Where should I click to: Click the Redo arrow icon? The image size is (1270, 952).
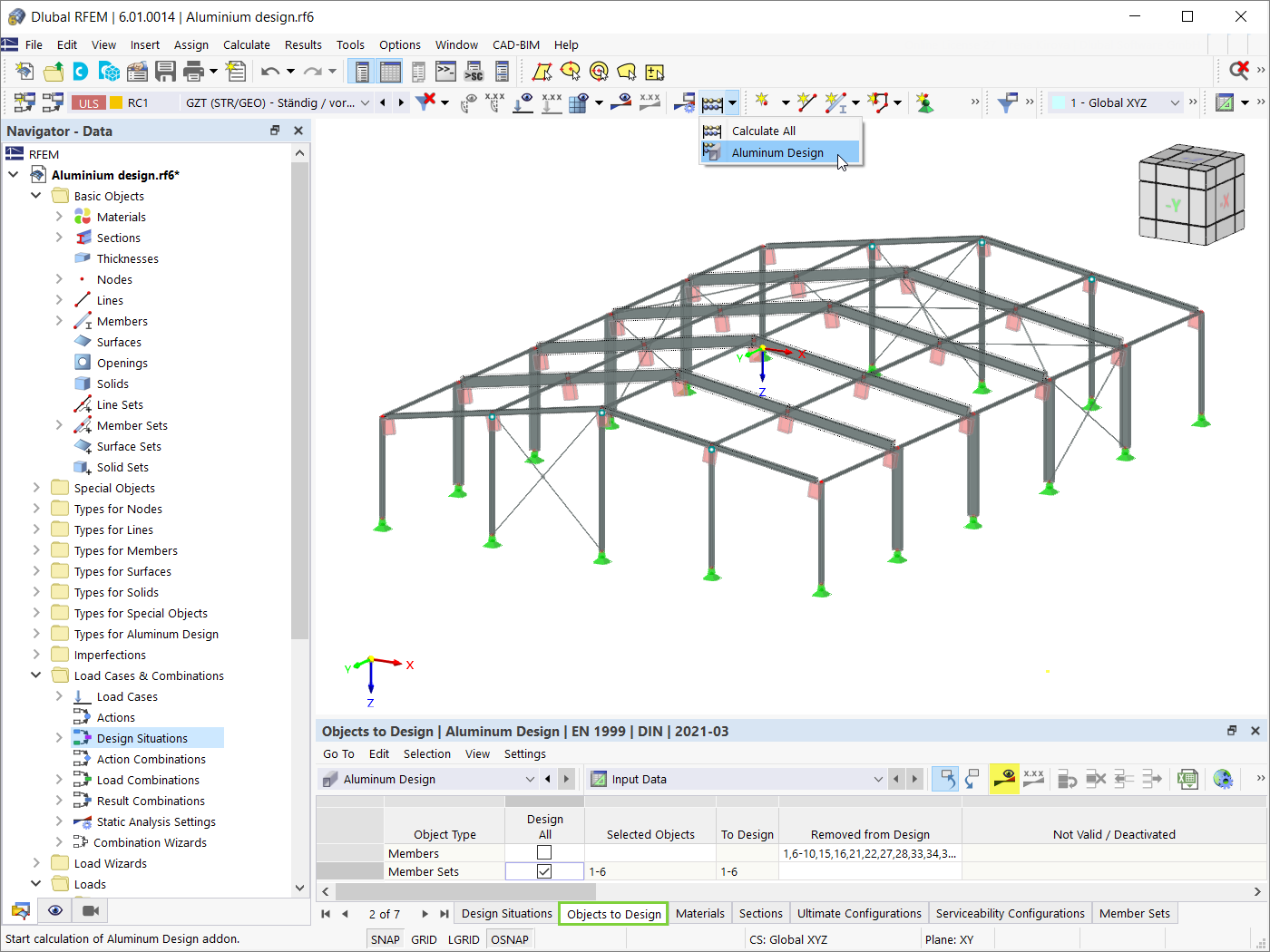(313, 71)
